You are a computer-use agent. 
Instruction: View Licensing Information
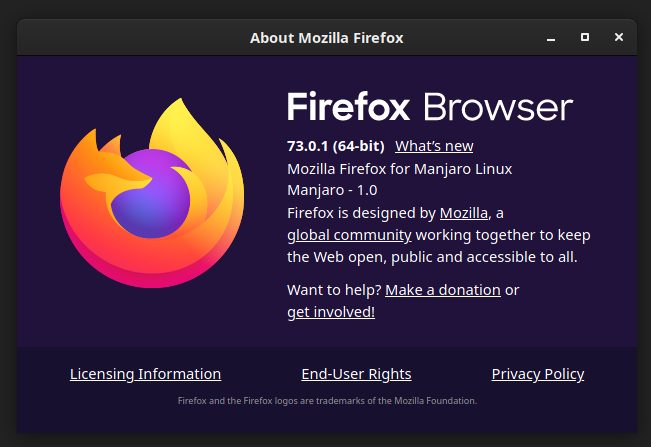point(145,374)
